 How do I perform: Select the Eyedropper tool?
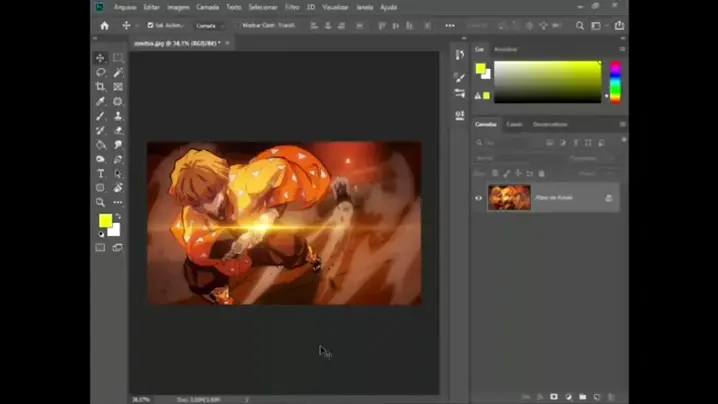click(100, 101)
